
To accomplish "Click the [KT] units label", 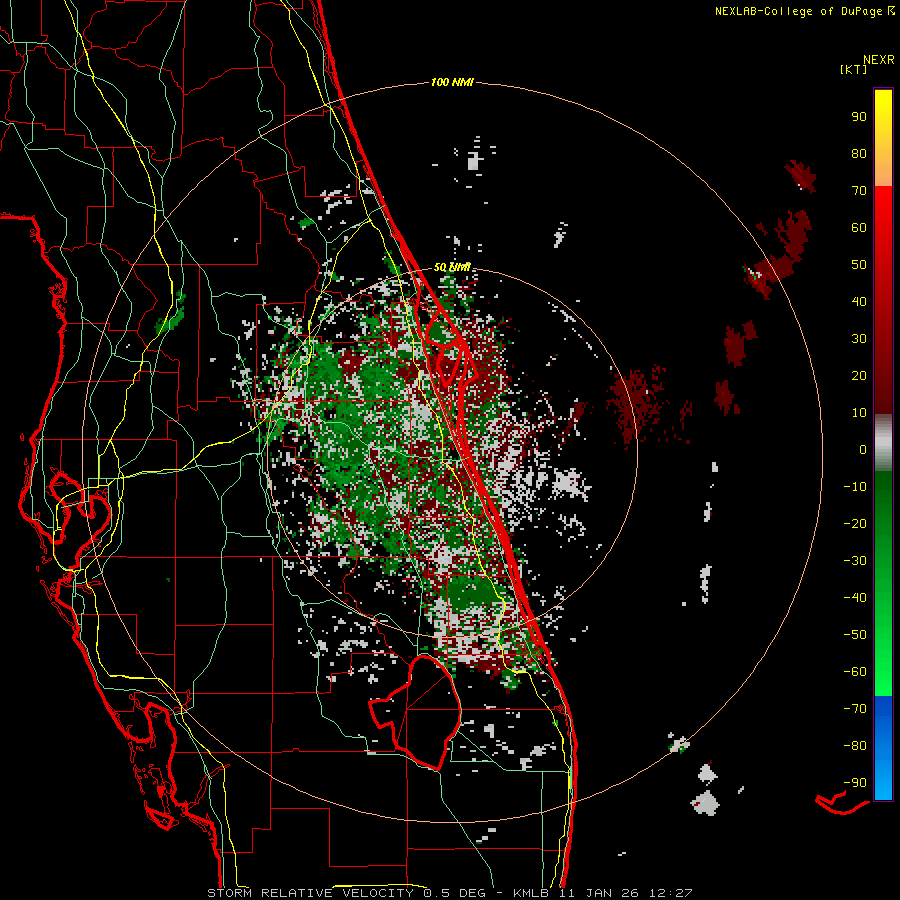I will [853, 69].
